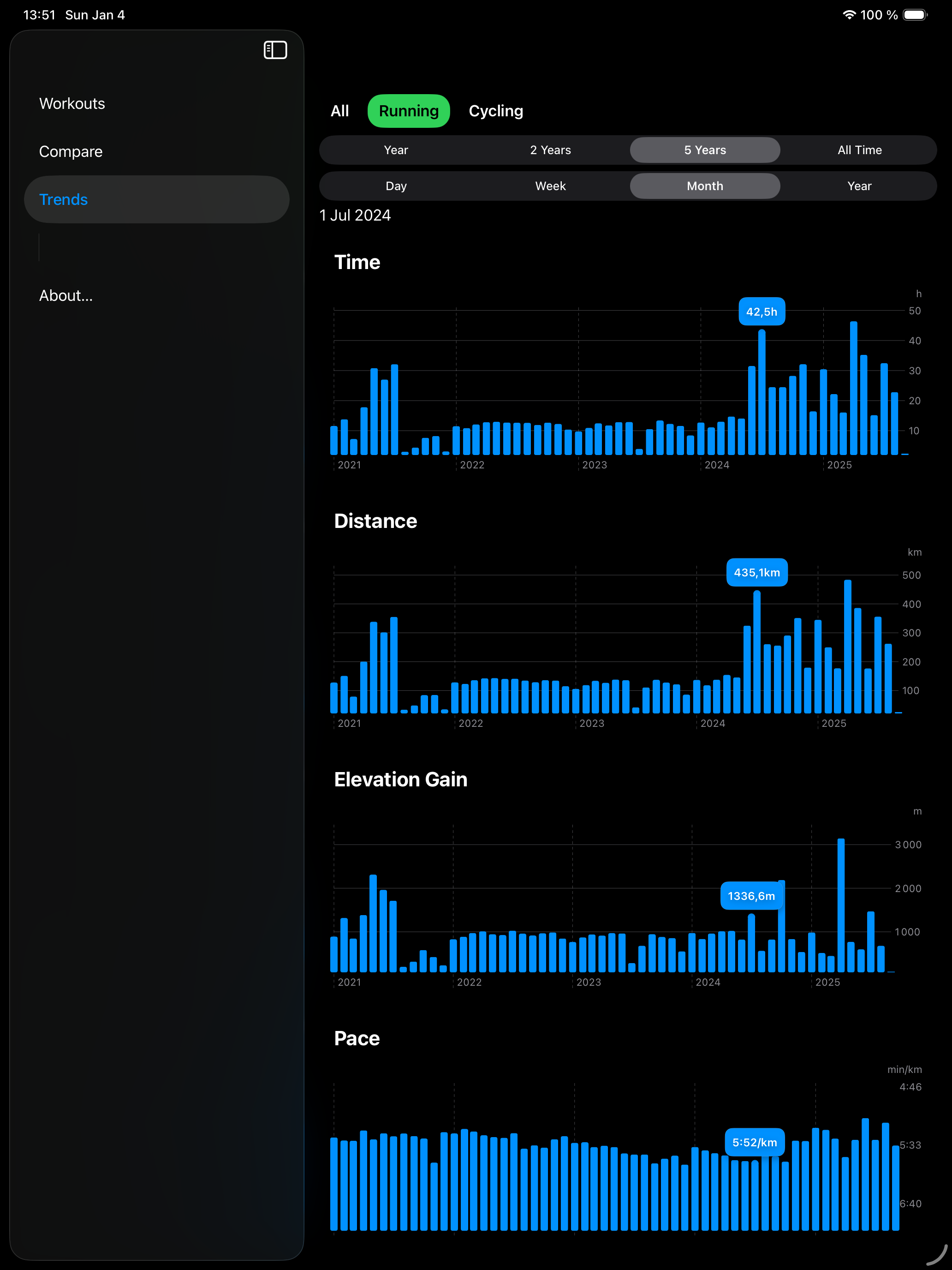
Task: Switch to 2 Years range
Action: [x=550, y=150]
